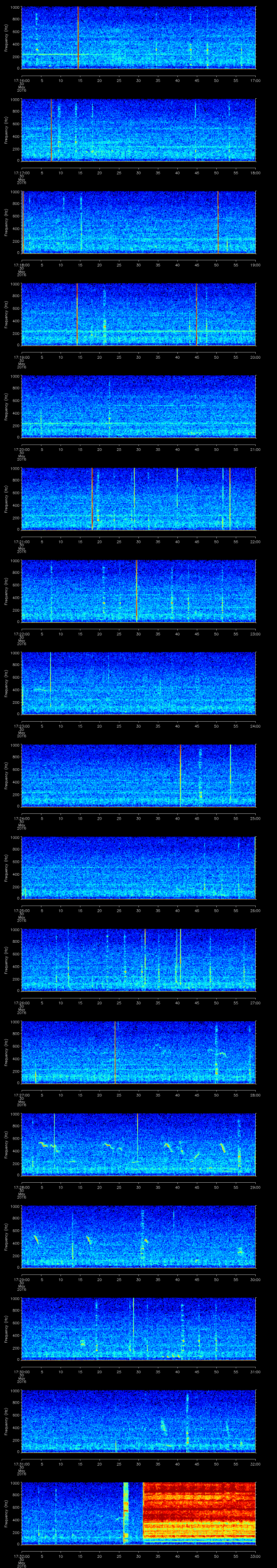Viewport: 277px width, 1568px height.
Task: Select the spectrogram panel starting at 17:16:00
Action: point(138,38)
